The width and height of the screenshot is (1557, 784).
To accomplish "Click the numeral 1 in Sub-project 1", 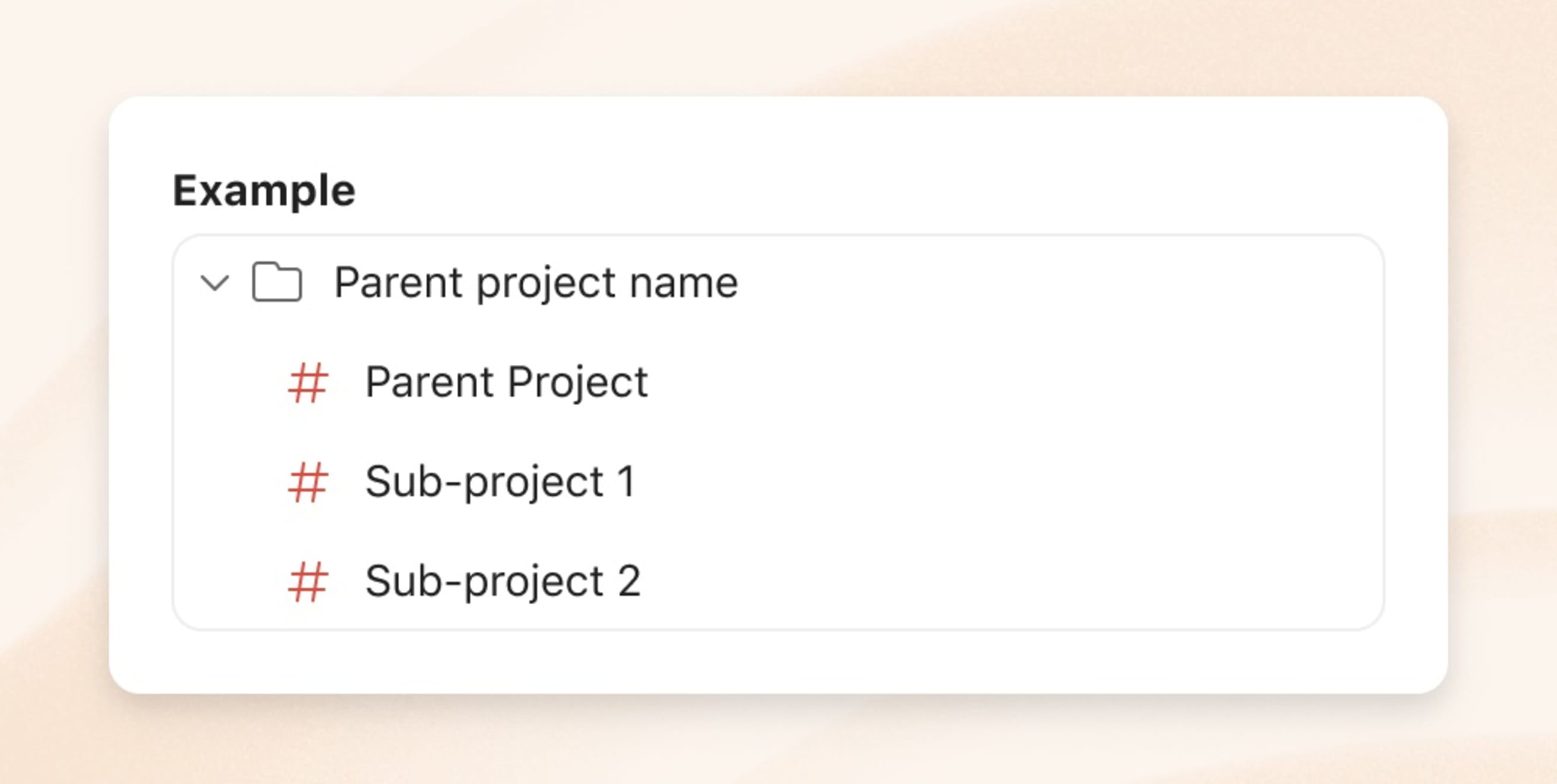I will coord(626,482).
